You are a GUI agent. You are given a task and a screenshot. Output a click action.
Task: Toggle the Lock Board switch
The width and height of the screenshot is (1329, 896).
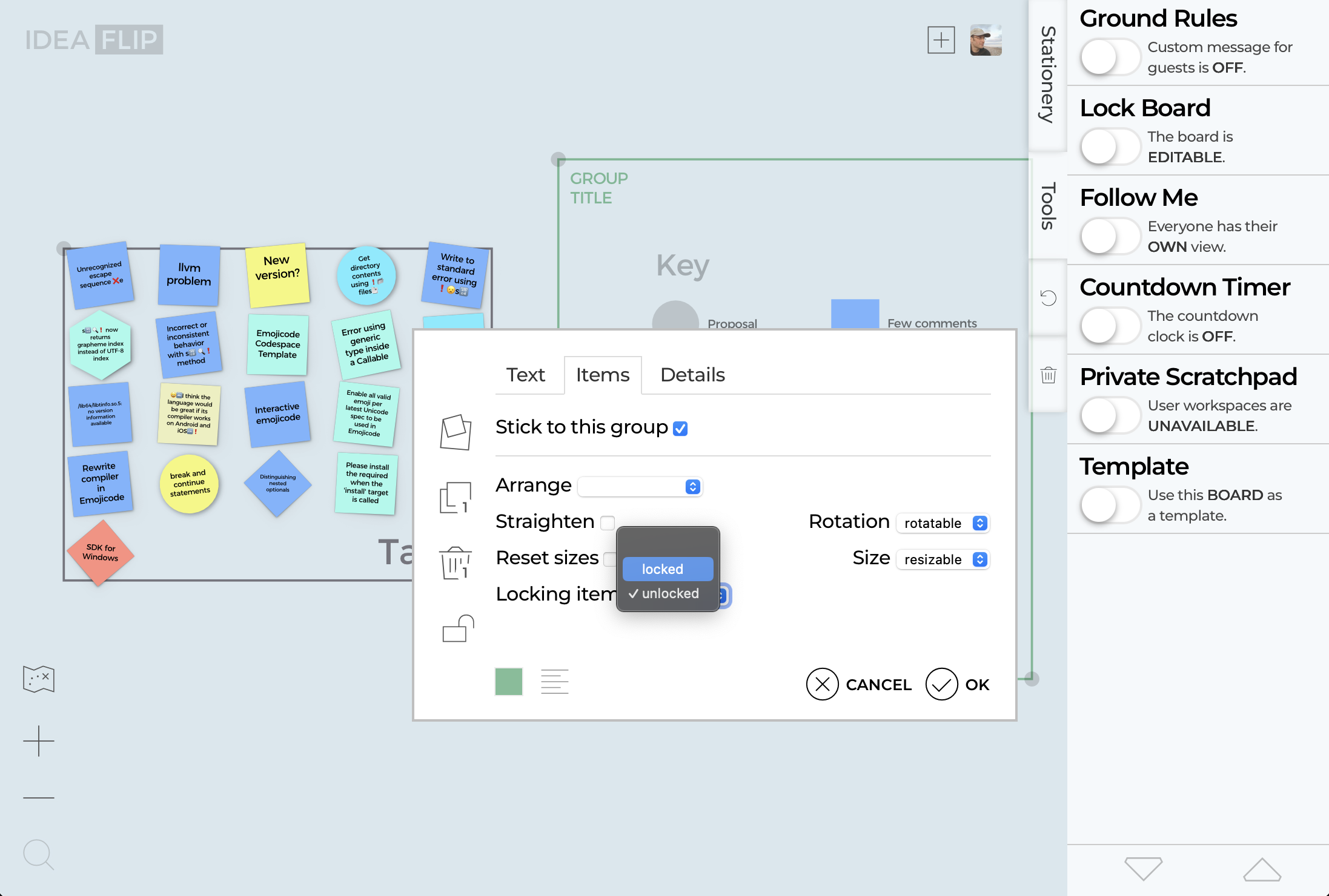point(1110,147)
